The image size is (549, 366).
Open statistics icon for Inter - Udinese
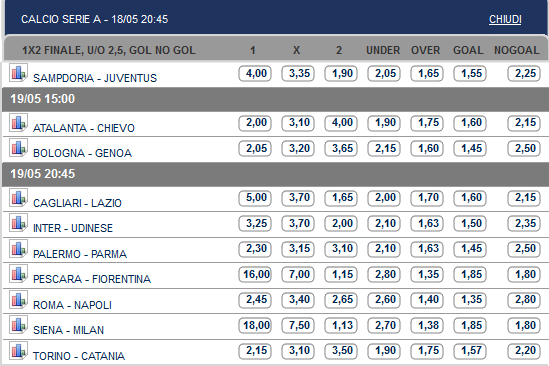tap(18, 223)
